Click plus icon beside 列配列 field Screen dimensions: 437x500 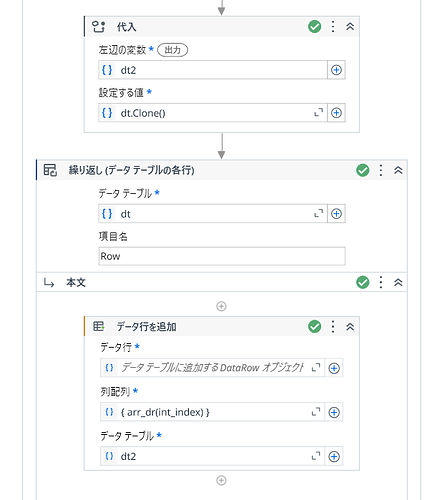[334, 412]
